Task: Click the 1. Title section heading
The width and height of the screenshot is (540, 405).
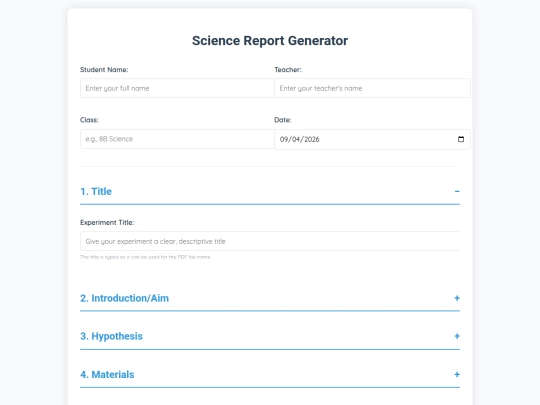Action: tap(96, 191)
